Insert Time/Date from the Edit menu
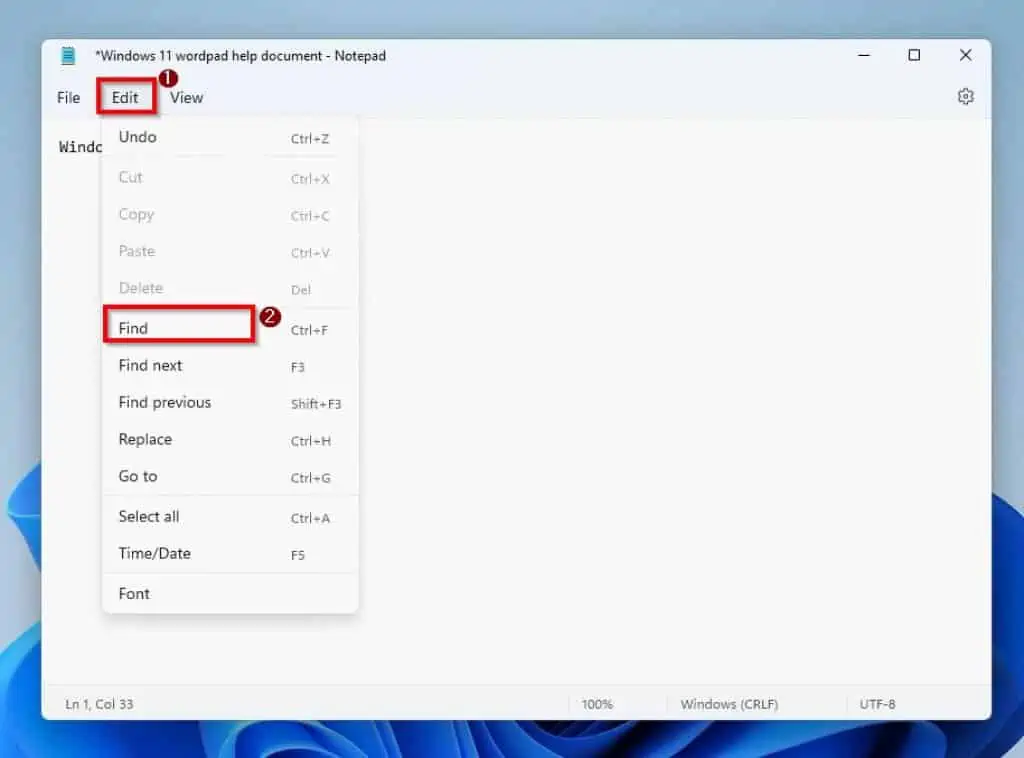This screenshot has height=758, width=1024. (x=230, y=554)
